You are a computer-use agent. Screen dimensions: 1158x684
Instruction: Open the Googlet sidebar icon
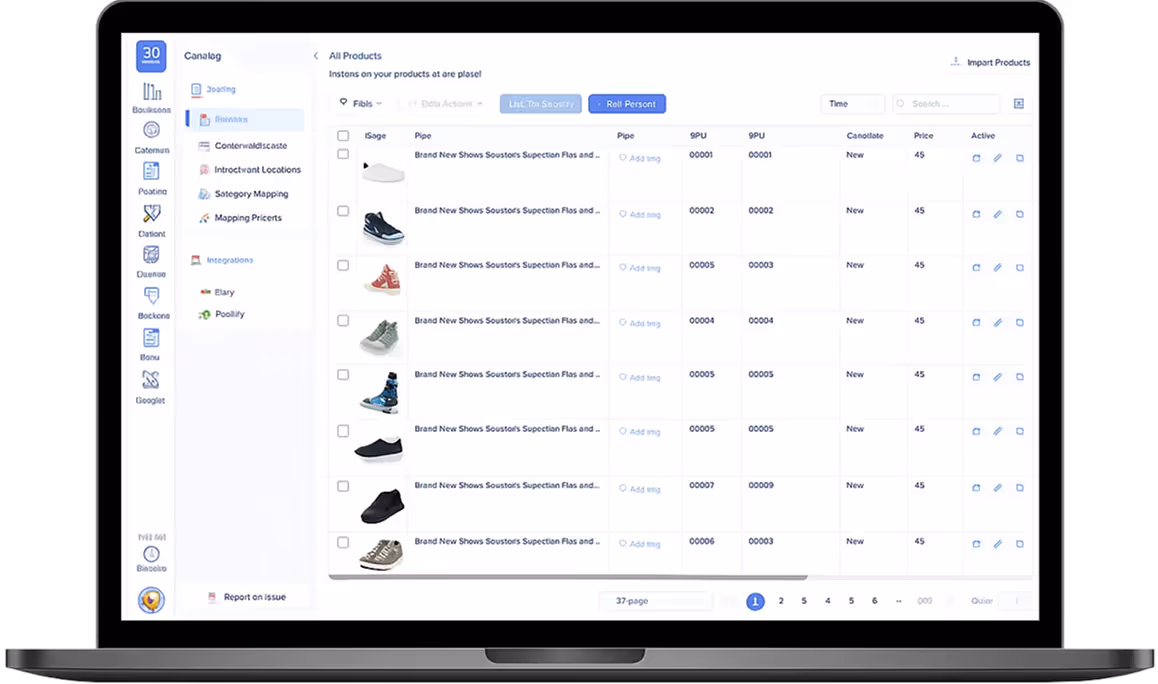(x=151, y=380)
